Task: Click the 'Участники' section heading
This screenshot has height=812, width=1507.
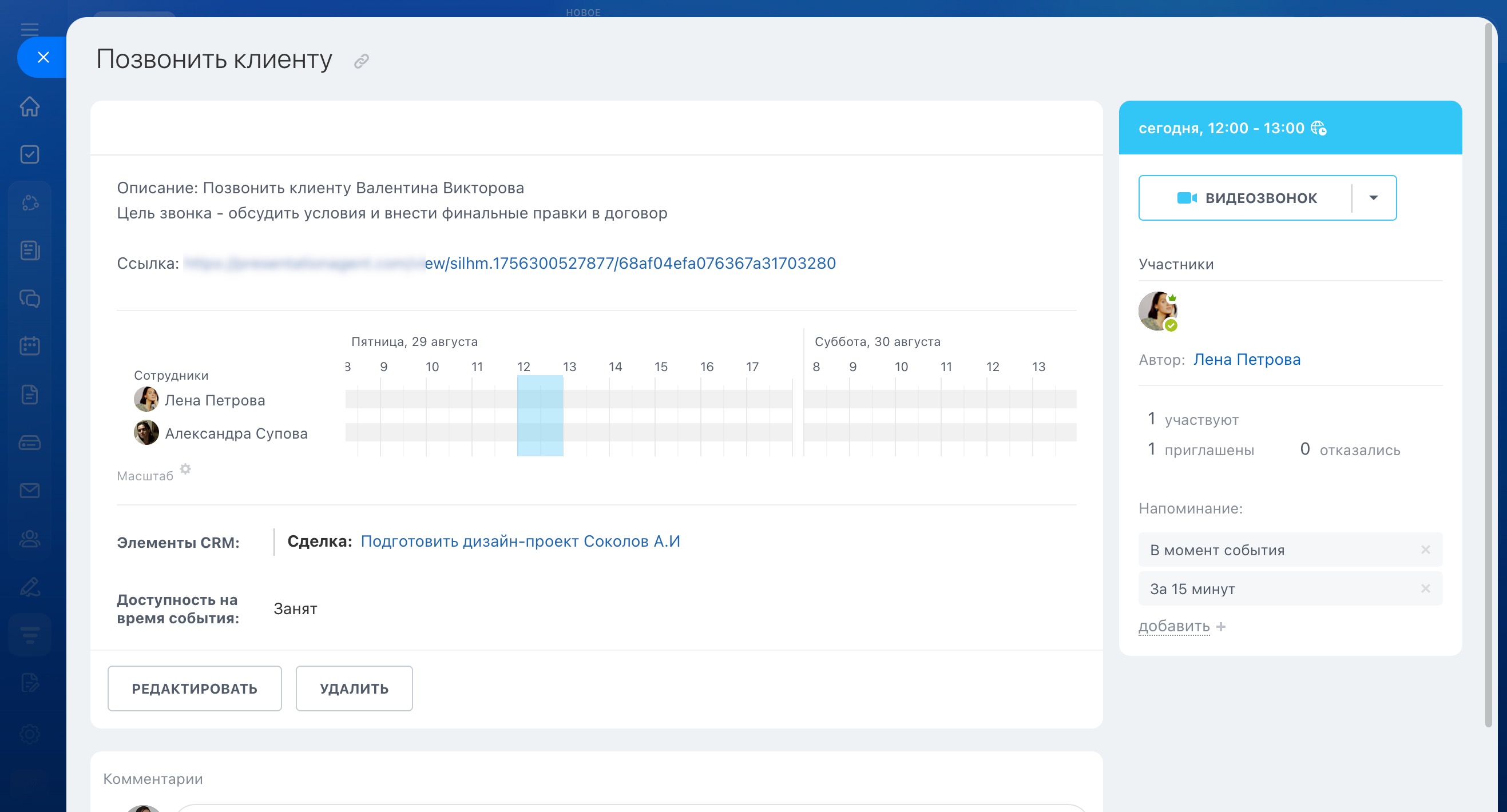Action: coord(1176,264)
